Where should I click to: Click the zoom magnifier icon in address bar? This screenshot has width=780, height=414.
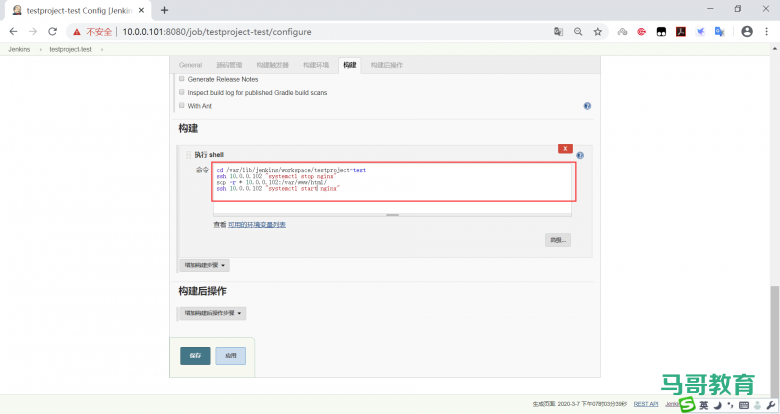click(578, 31)
